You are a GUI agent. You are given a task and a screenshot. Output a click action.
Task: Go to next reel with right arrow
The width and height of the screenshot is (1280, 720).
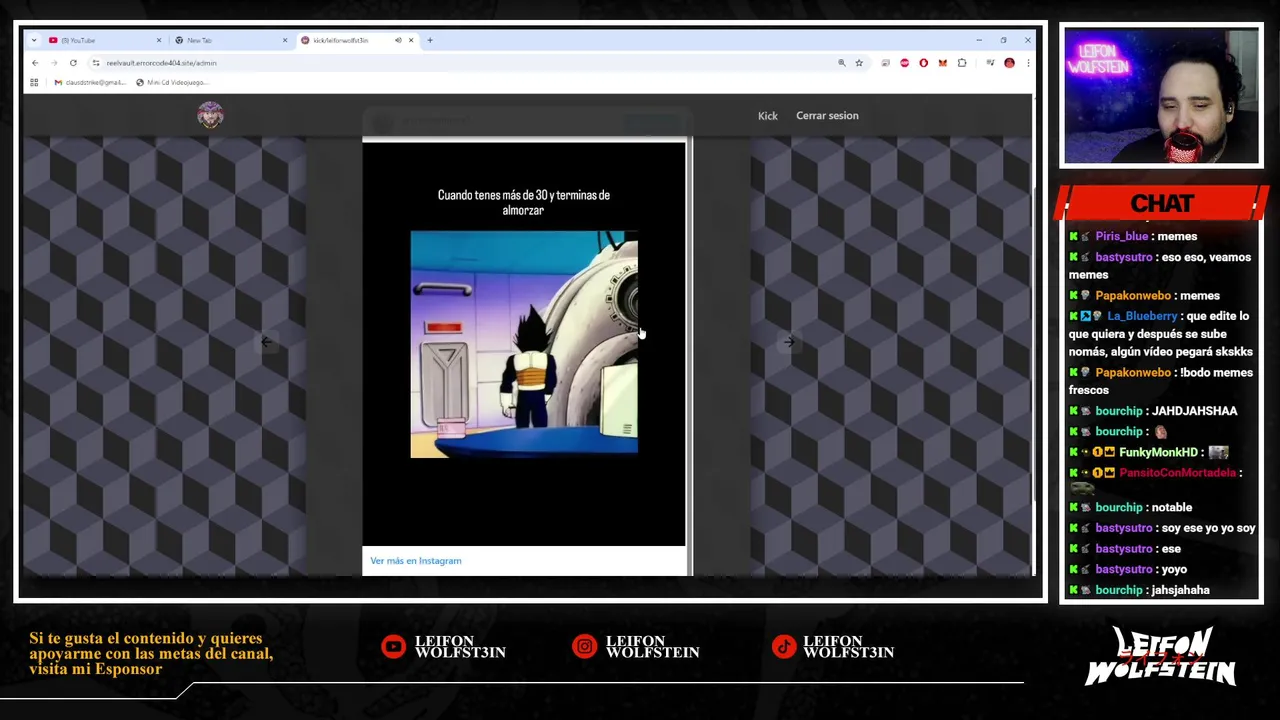(789, 342)
